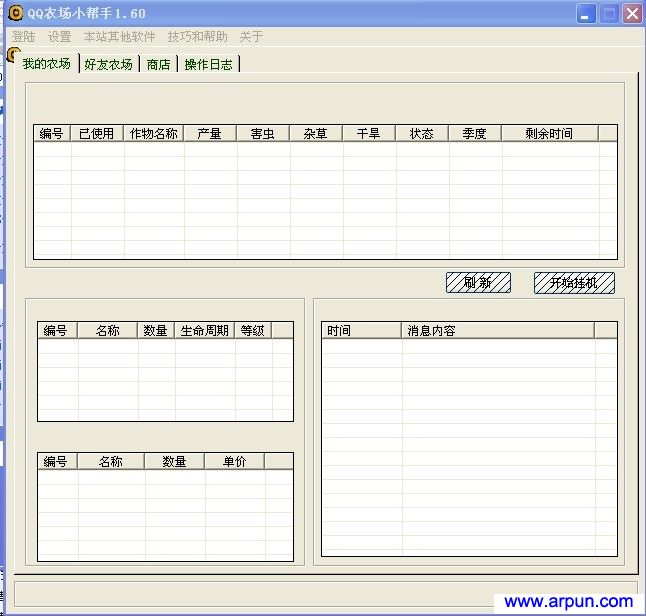Viewport: 646px width, 616px height.
Task: Open the 设置 menu
Action: click(x=60, y=37)
